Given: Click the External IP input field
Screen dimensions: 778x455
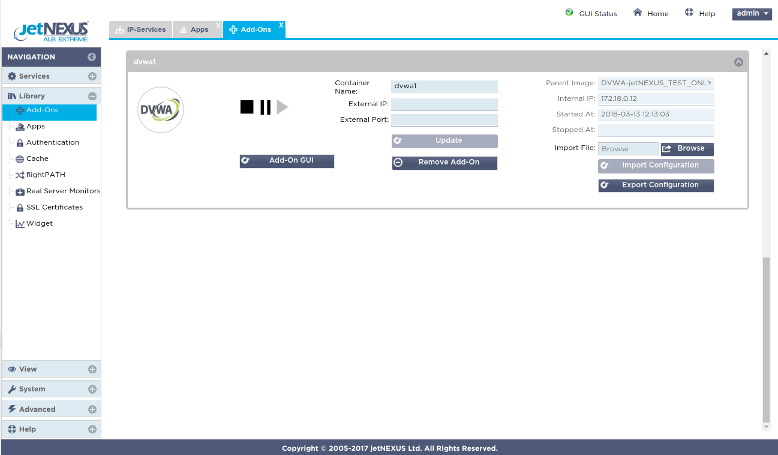Looking at the screenshot, I should [x=444, y=104].
